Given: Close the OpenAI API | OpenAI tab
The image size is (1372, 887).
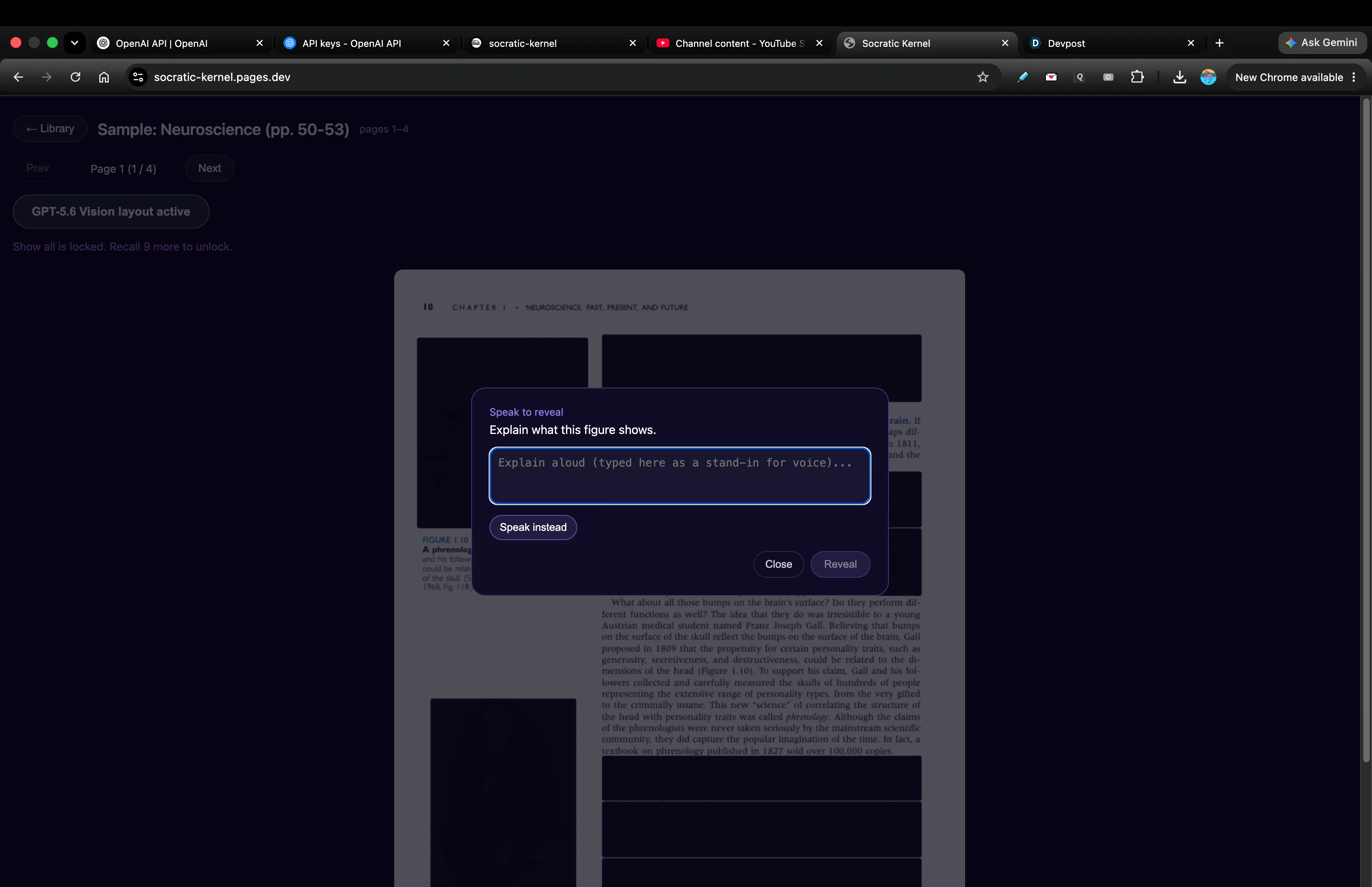Looking at the screenshot, I should (x=260, y=43).
